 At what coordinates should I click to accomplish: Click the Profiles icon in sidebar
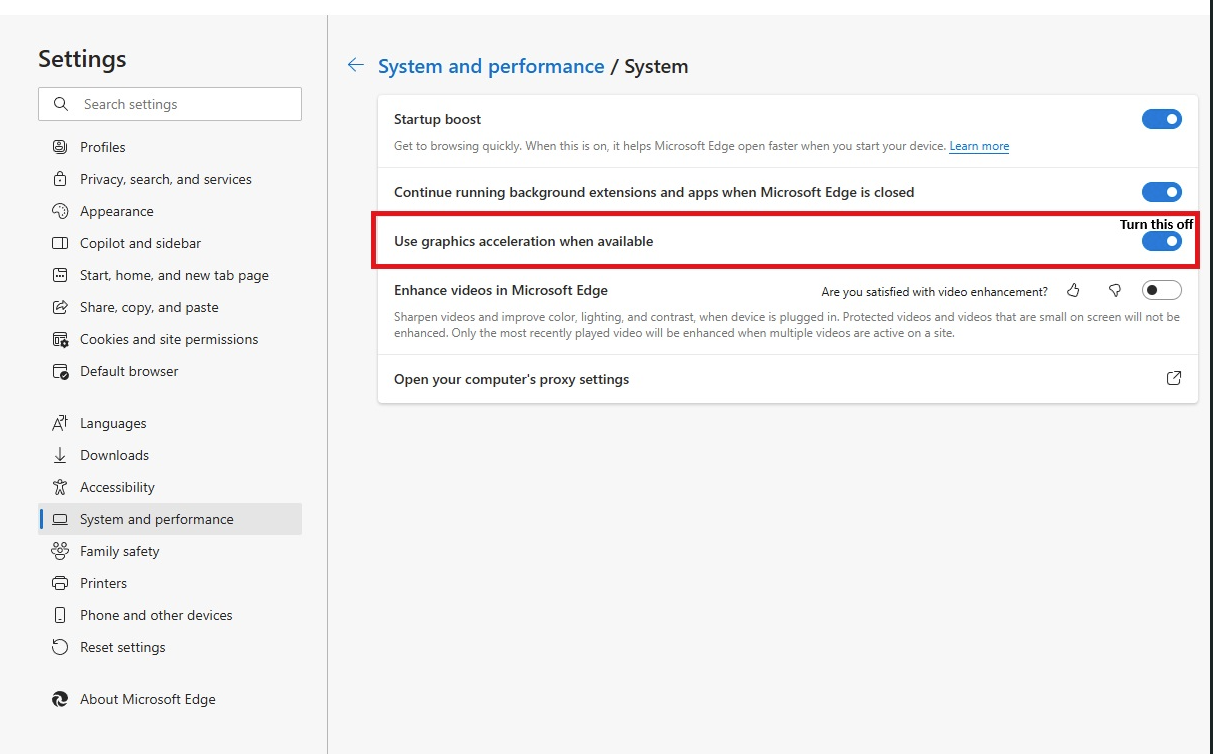tap(60, 147)
